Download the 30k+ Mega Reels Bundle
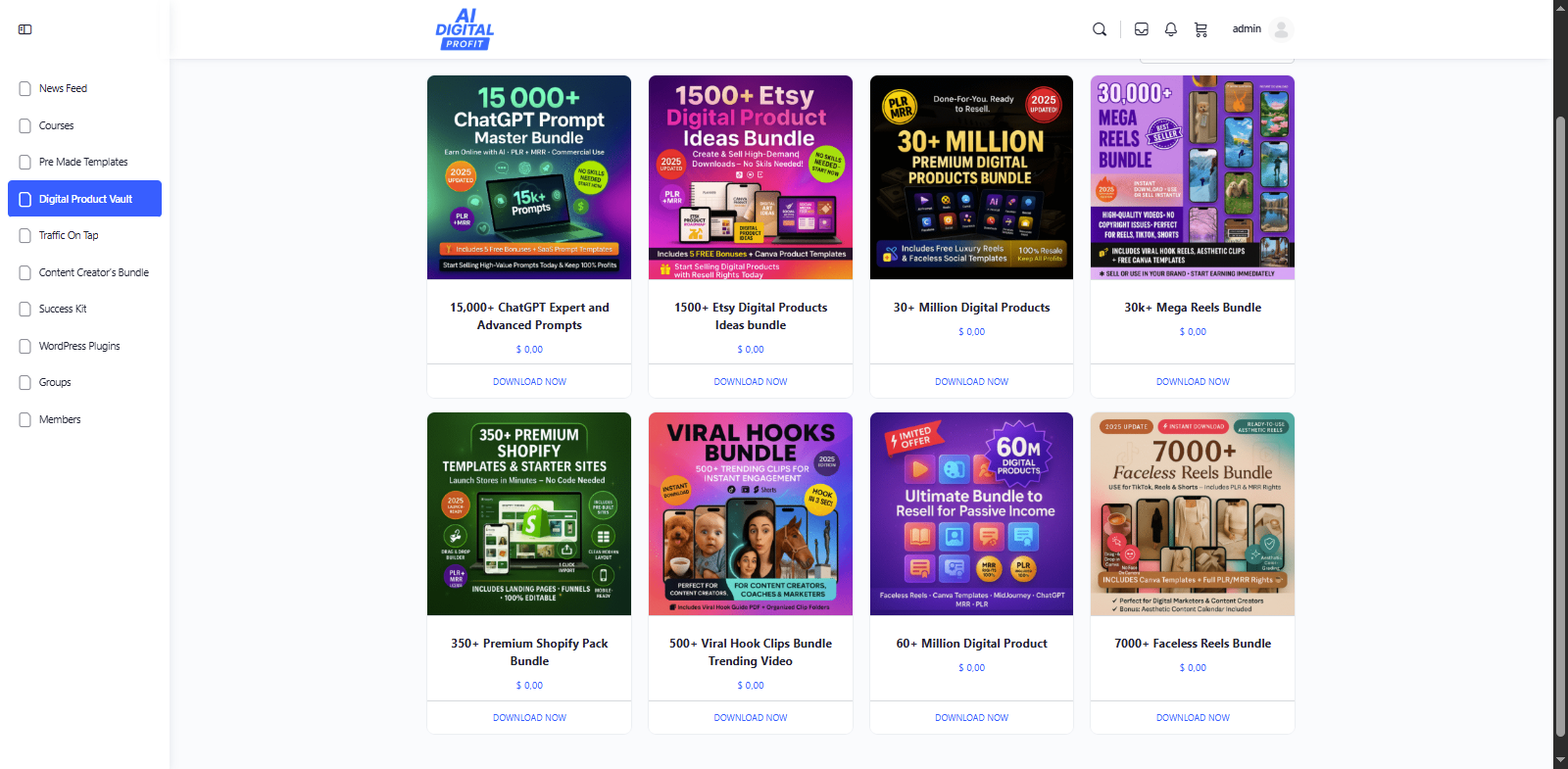The height and width of the screenshot is (769, 1568). 1193,382
